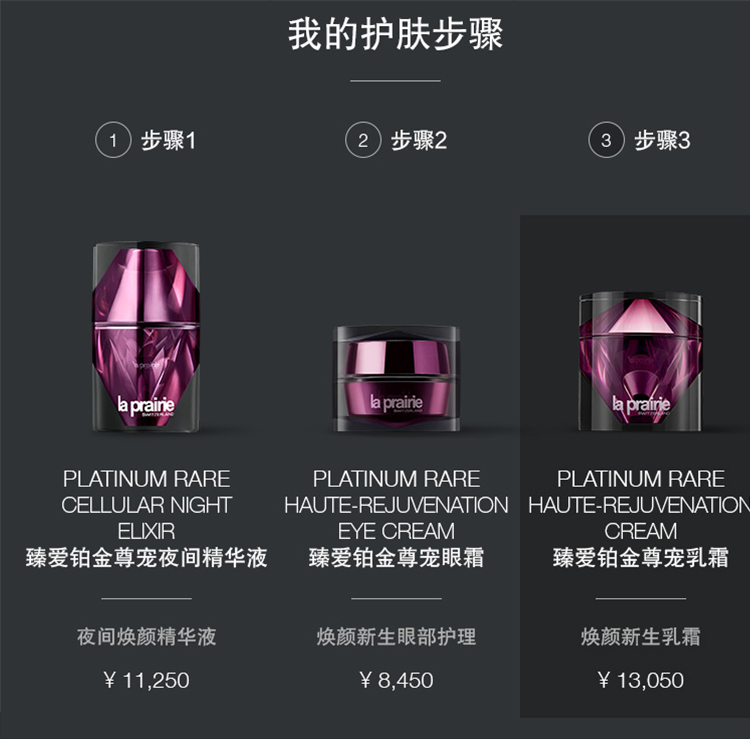Open Platinum Rare Haute-Rejuvenation Eye Cream title
Image resolution: width=750 pixels, height=739 pixels.
[x=397, y=505]
